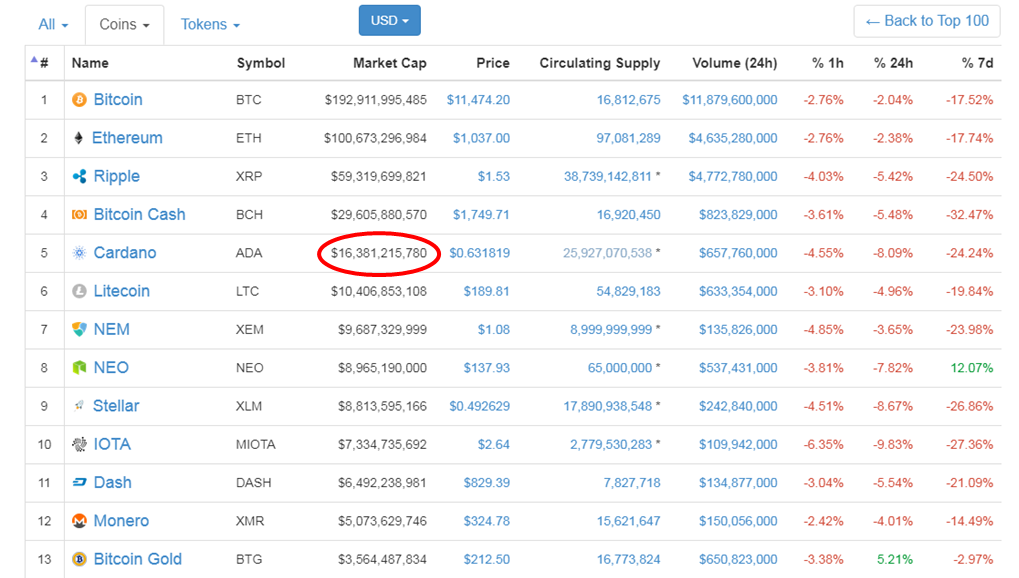This screenshot has width=1019, height=578.
Task: Open the Litecoin name link
Action: pos(122,291)
